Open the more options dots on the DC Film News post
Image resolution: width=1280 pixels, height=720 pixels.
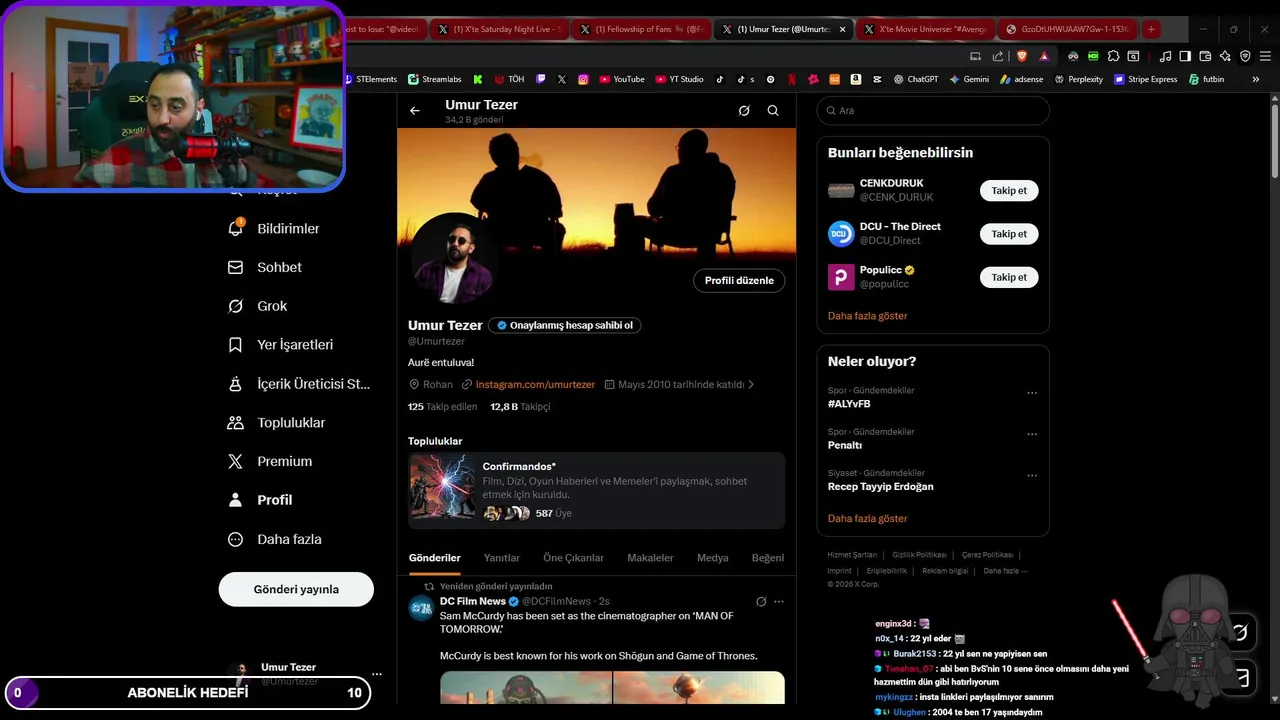pyautogui.click(x=779, y=601)
